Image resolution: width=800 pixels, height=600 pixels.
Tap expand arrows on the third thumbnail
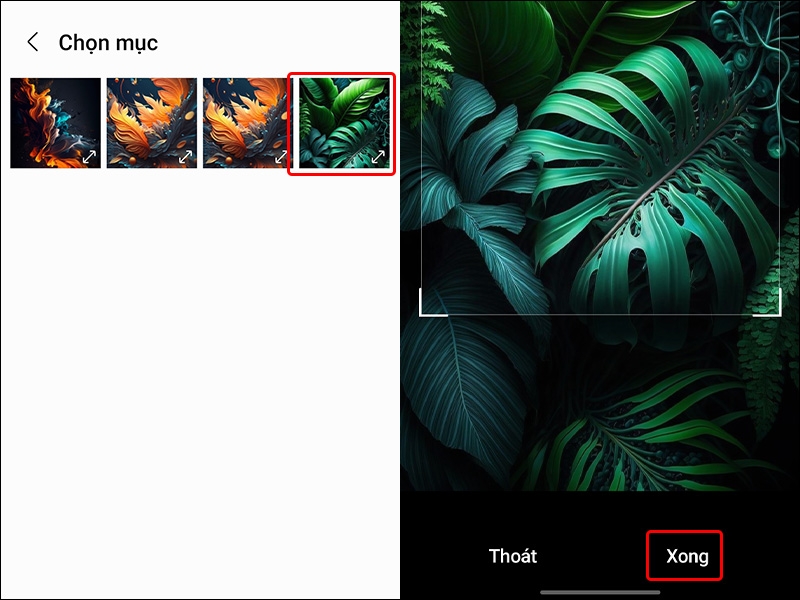(281, 157)
